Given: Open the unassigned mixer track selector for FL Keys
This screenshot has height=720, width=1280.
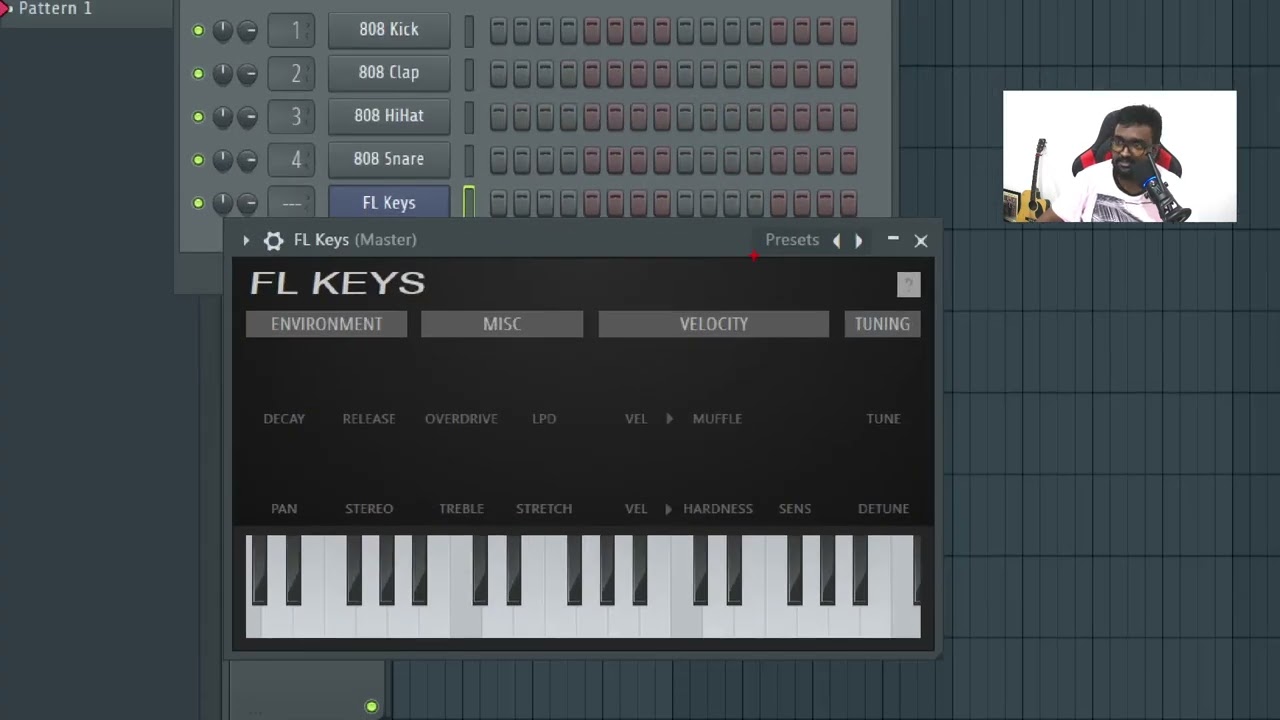Looking at the screenshot, I should coord(292,203).
